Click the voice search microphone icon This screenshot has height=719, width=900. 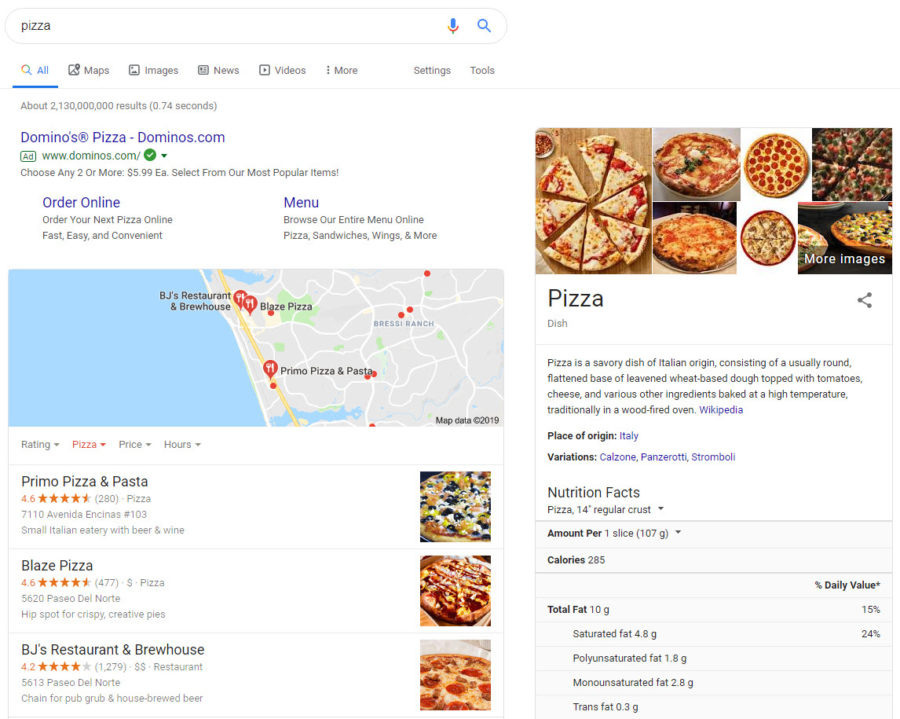[x=453, y=26]
